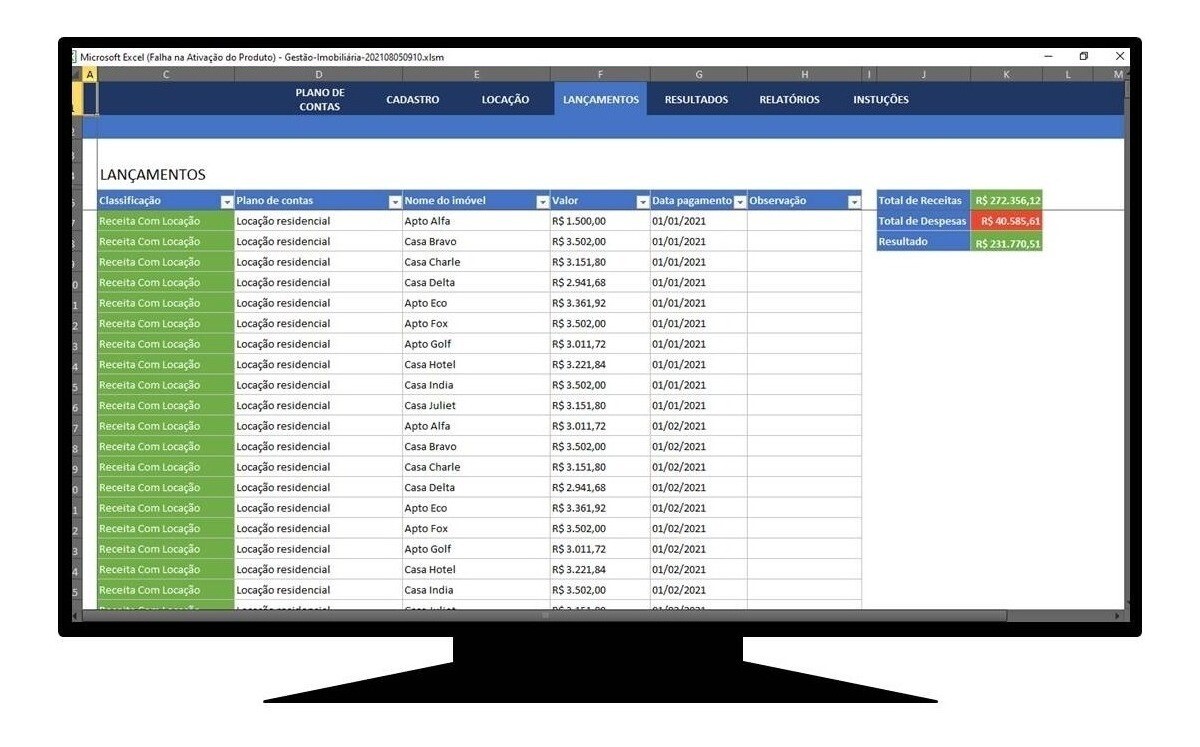Navigate to the RESULTADOS section
The height and width of the screenshot is (747, 1200).
coord(696,100)
